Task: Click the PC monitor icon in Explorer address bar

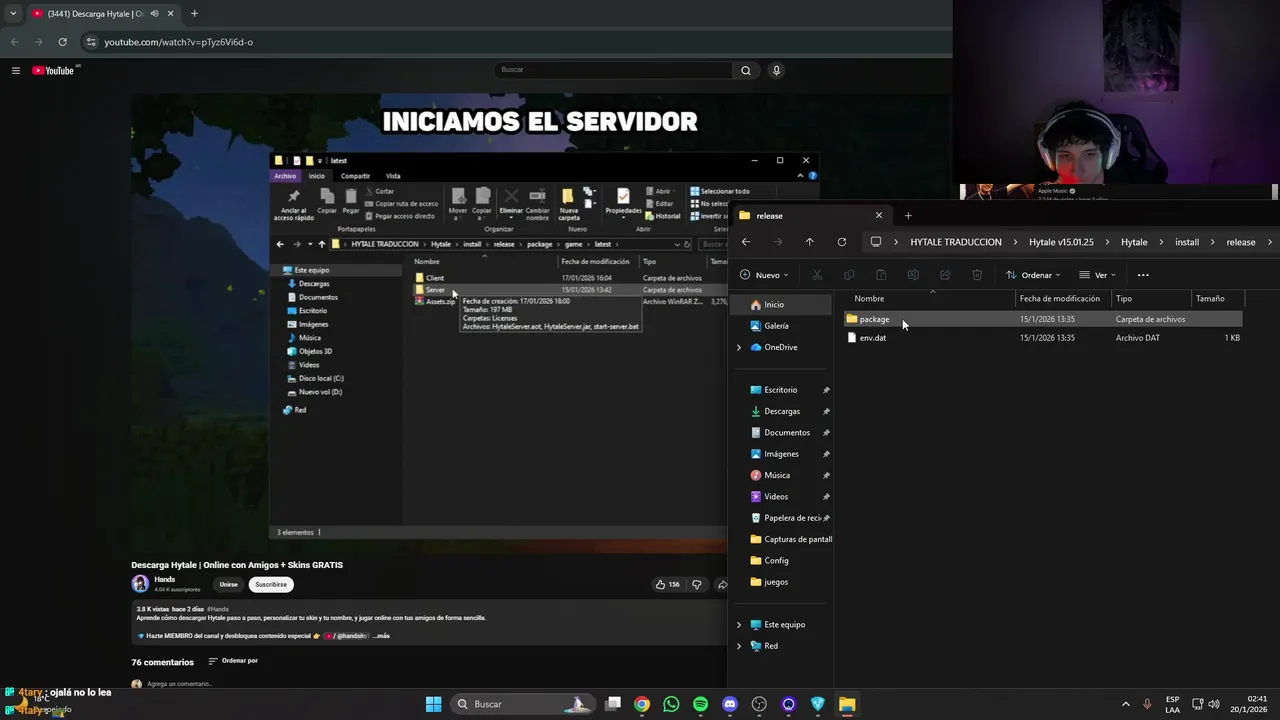Action: (x=876, y=242)
